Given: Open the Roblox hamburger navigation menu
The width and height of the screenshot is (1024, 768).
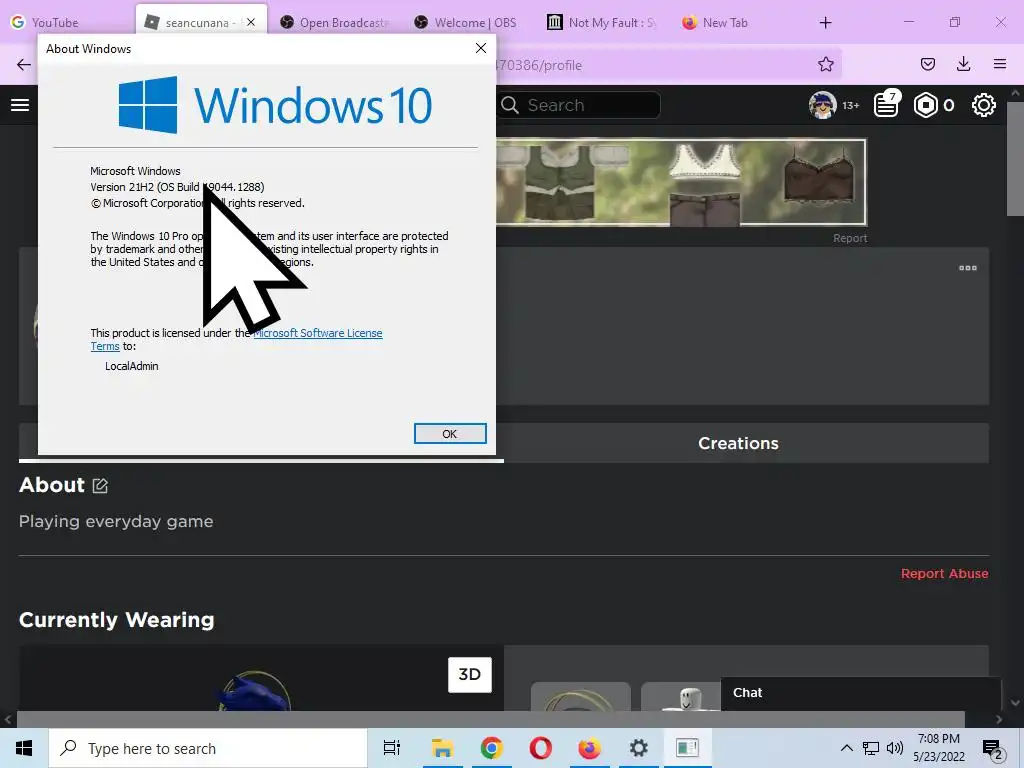Looking at the screenshot, I should point(20,105).
